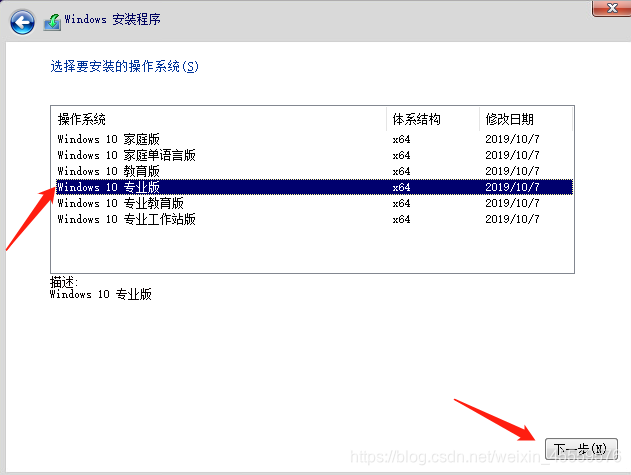Go back with the blue arrow button

click(22, 22)
